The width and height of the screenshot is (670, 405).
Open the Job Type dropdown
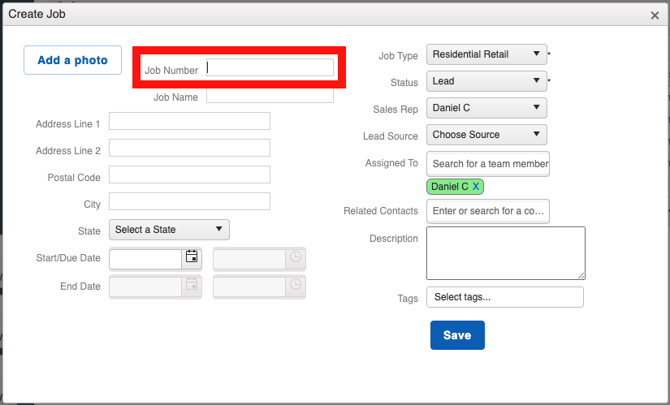pyautogui.click(x=486, y=54)
